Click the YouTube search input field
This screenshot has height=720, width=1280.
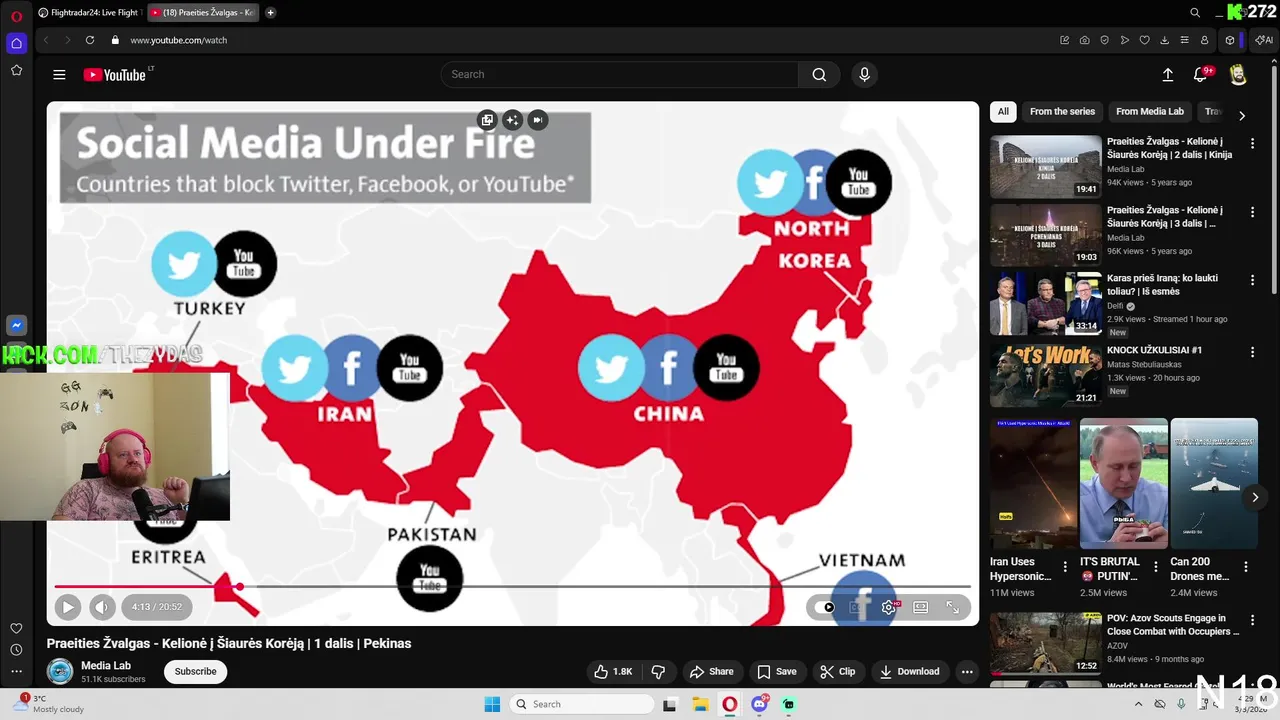pyautogui.click(x=620, y=74)
